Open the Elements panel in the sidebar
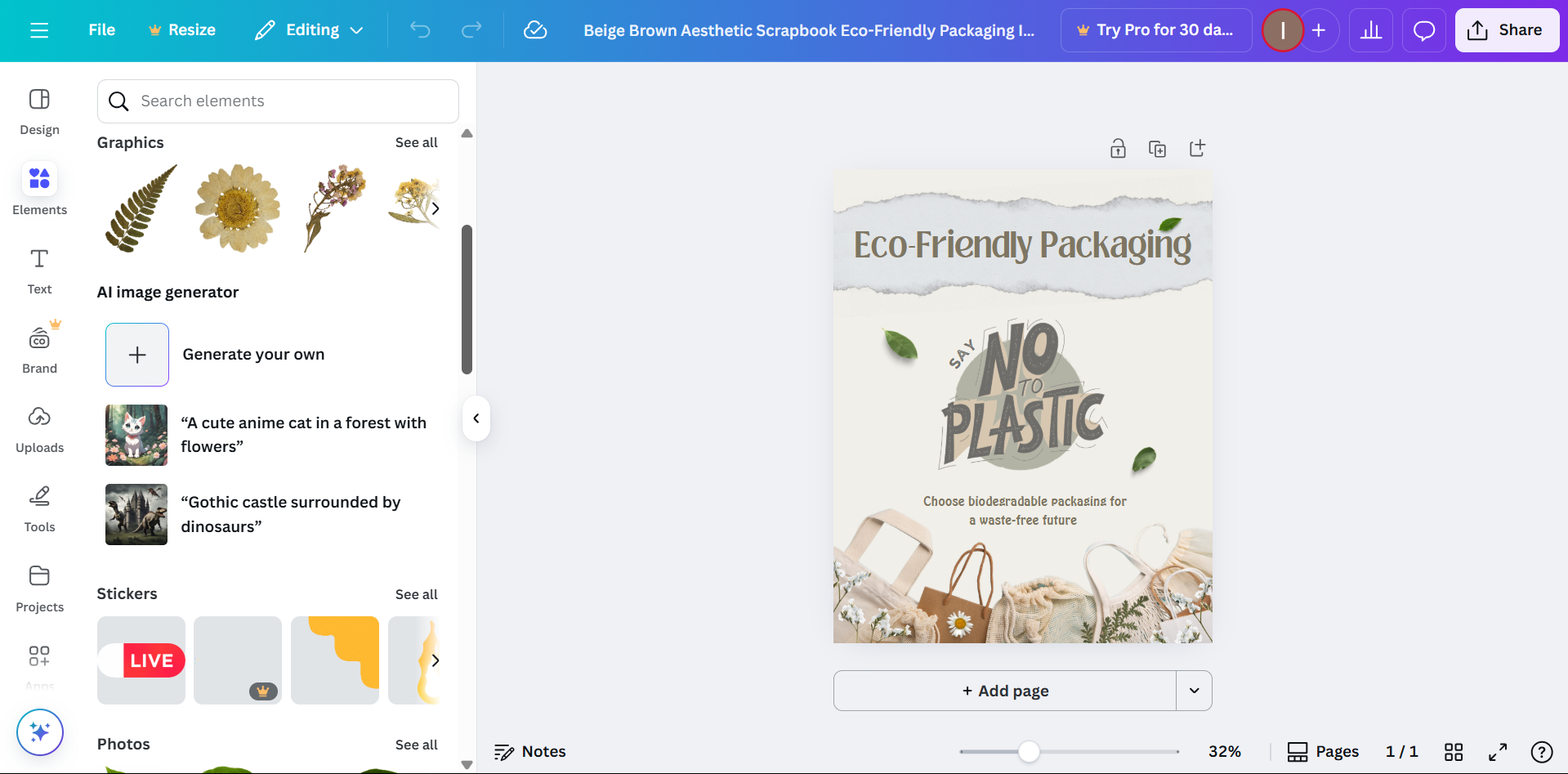This screenshot has height=774, width=1568. (x=39, y=188)
